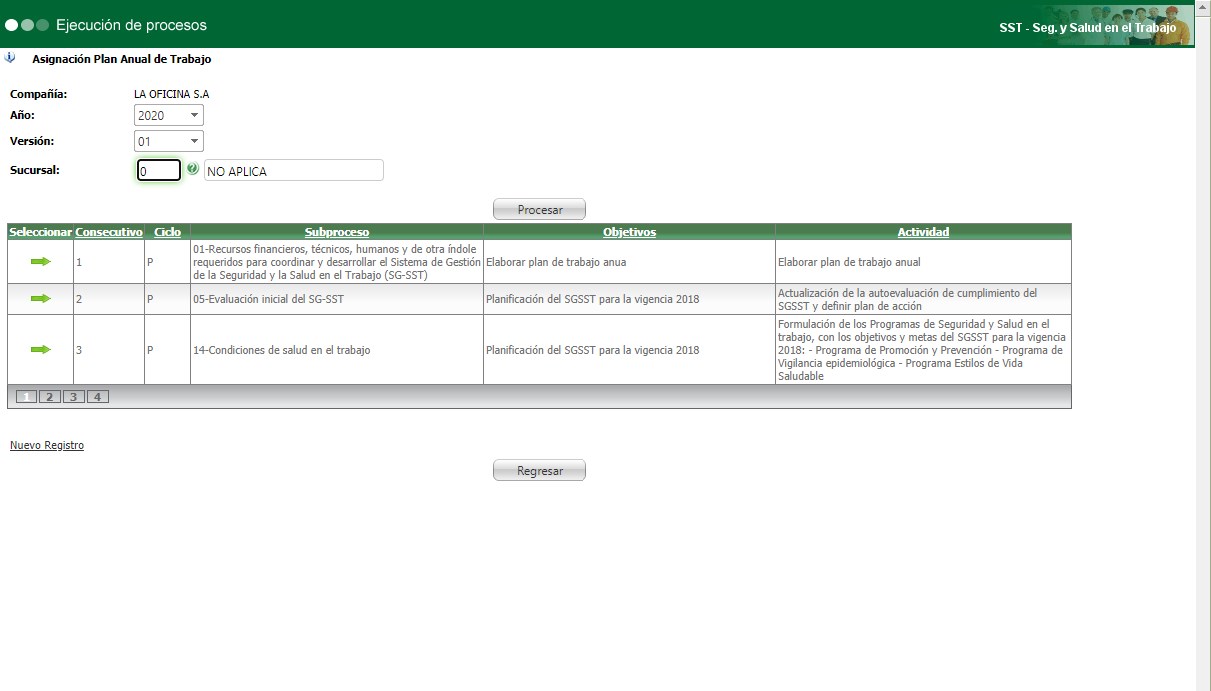1211x691 pixels.
Task: Click 'Actualización de la autoevaluación' activity cell
Action: [x=923, y=299]
